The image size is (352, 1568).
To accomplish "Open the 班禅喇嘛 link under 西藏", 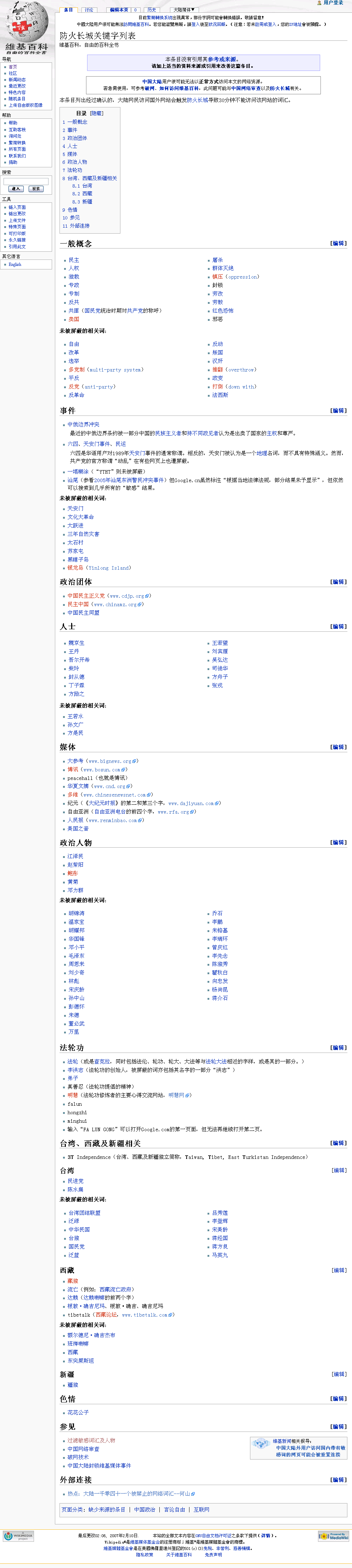I will coord(78,1344).
